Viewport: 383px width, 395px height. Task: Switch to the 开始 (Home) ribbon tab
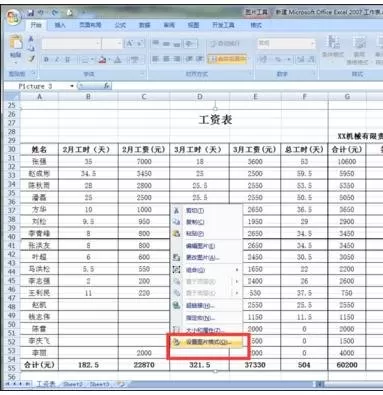click(36, 25)
